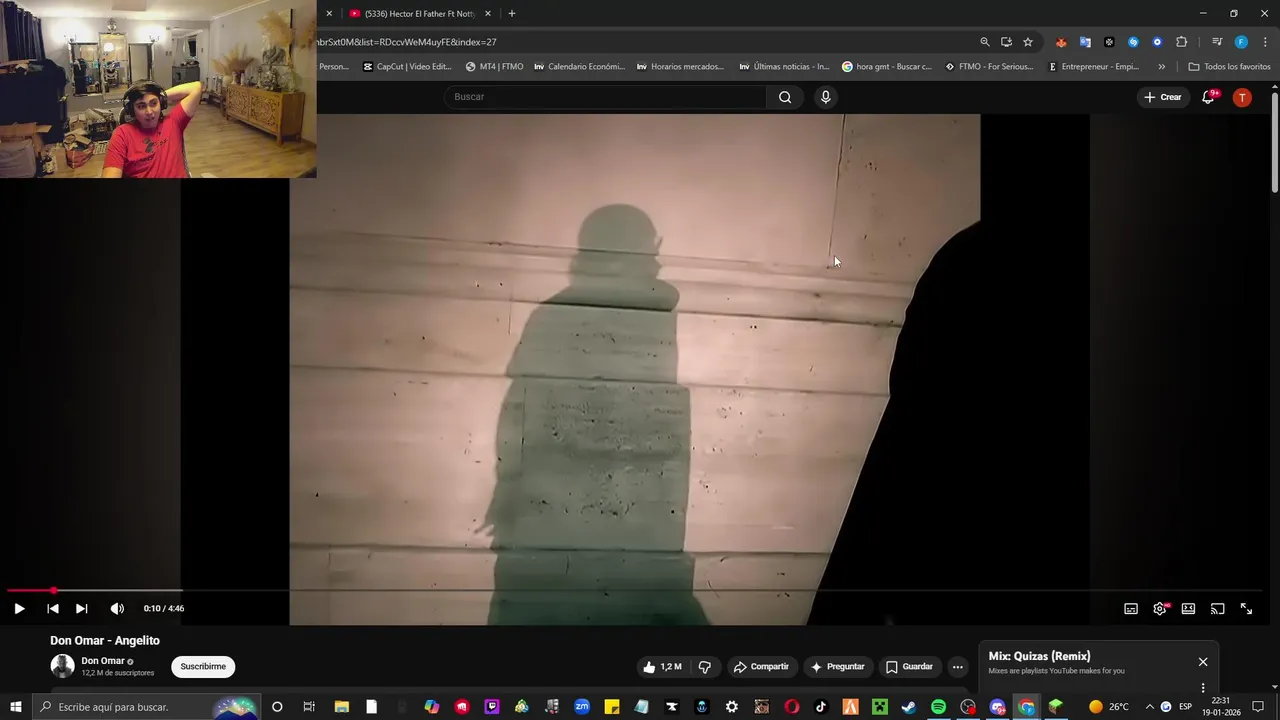The image size is (1280, 720).
Task: Open the MT4 | FTMO bookmark
Action: [494, 67]
